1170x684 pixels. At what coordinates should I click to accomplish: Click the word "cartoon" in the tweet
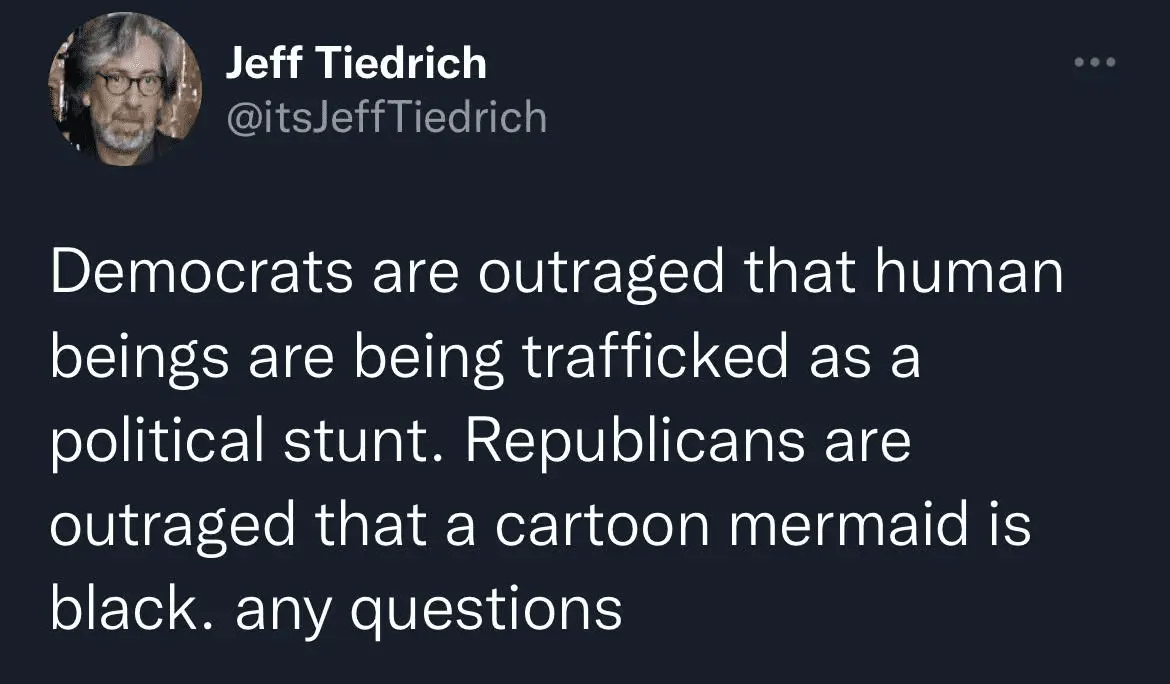tap(602, 524)
